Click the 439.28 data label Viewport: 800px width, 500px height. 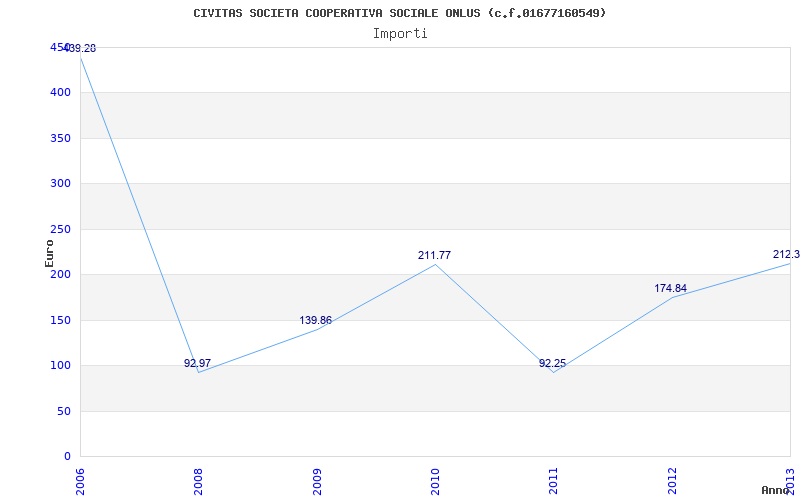click(80, 49)
